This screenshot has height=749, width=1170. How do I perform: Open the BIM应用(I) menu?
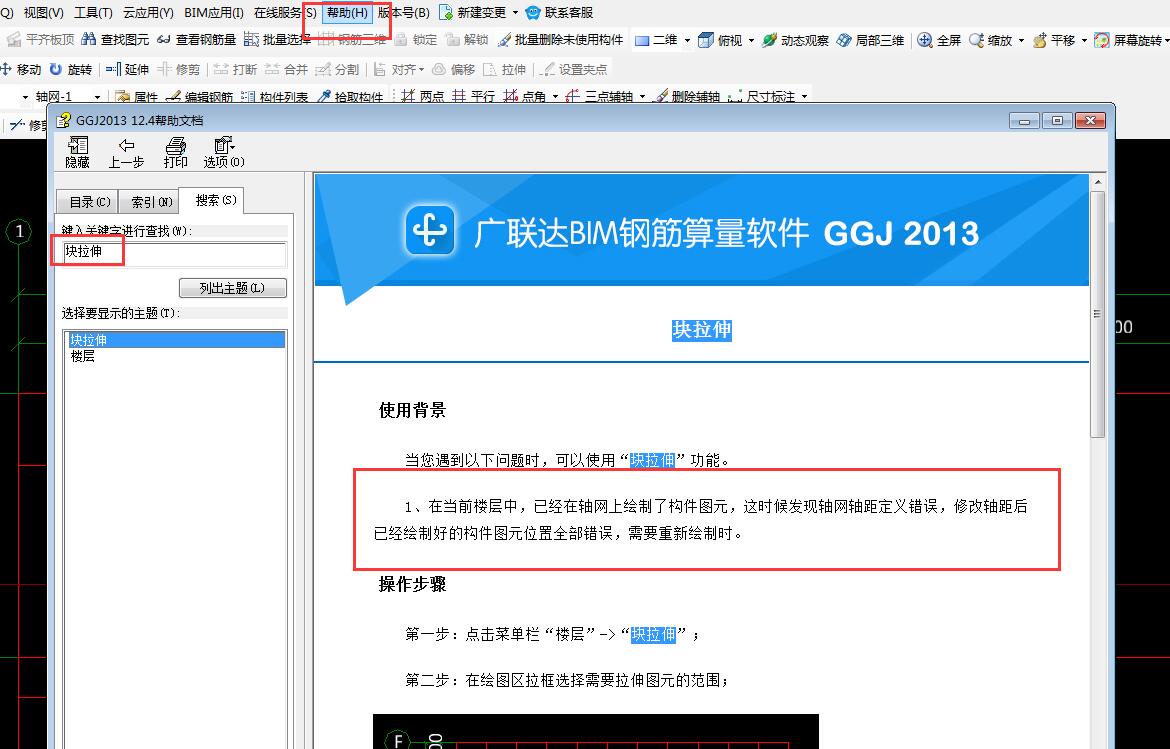[x=213, y=13]
